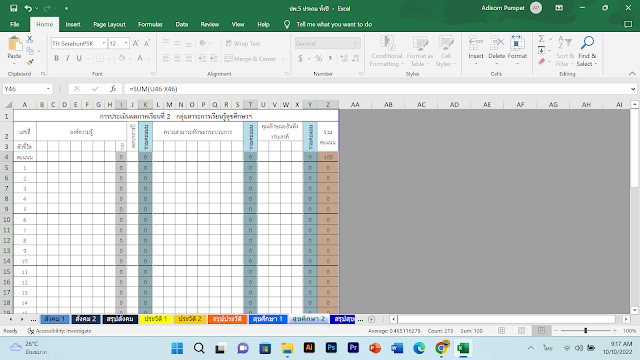640x360 pixels.
Task: Undo the last action
Action: click(28, 8)
